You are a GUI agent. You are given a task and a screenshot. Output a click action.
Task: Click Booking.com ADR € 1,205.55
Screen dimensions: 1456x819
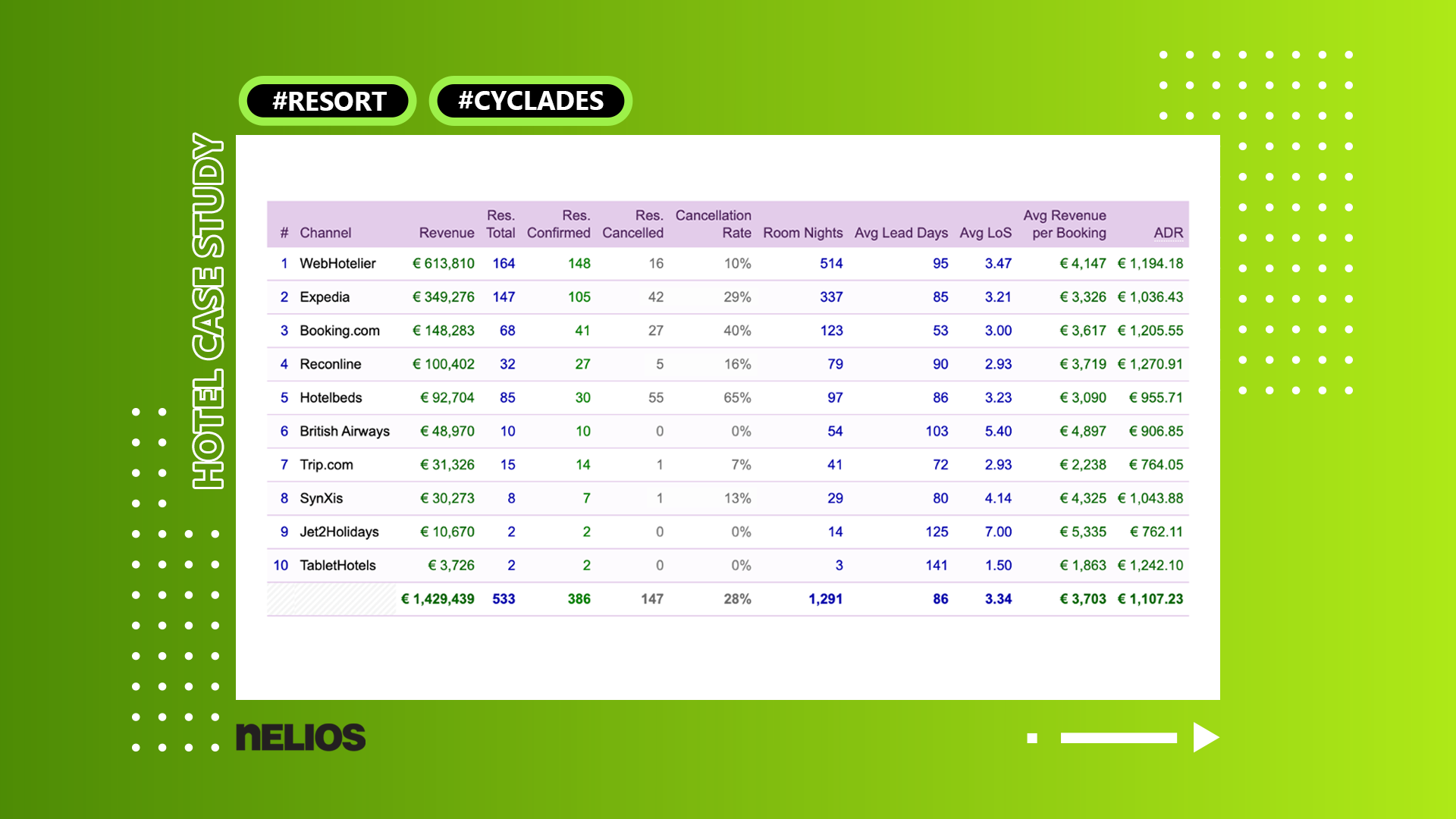(x=1150, y=331)
